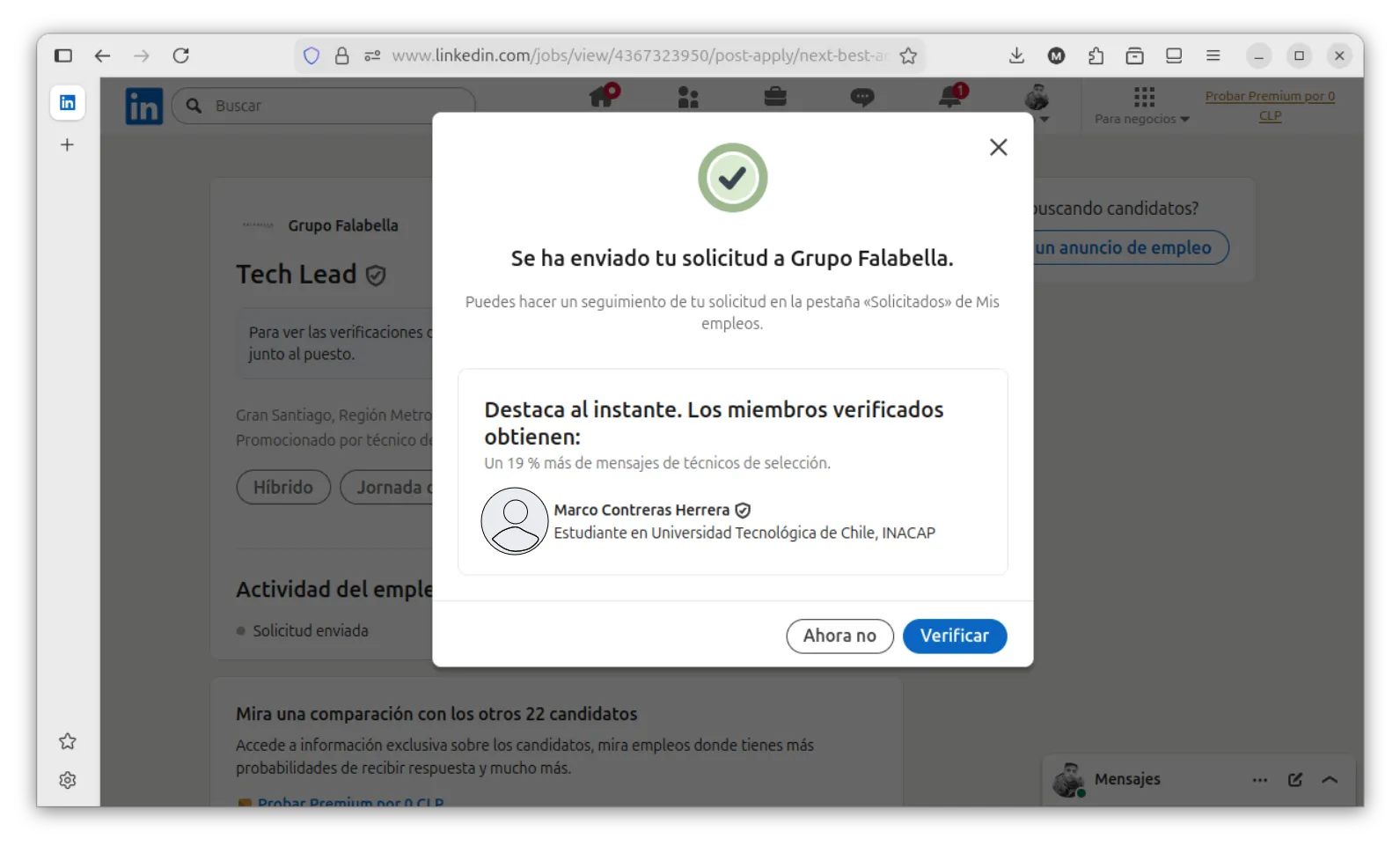Open the Jobs briefcase icon
This screenshot has height=846, width=1400.
(775, 96)
